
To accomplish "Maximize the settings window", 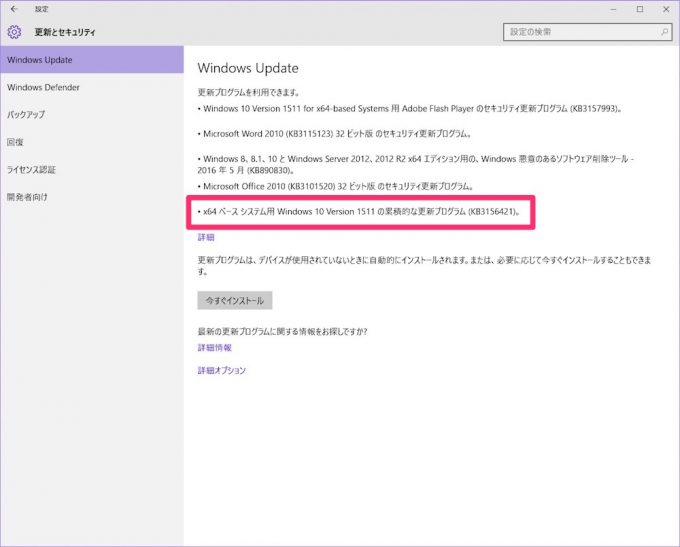I will click(640, 9).
